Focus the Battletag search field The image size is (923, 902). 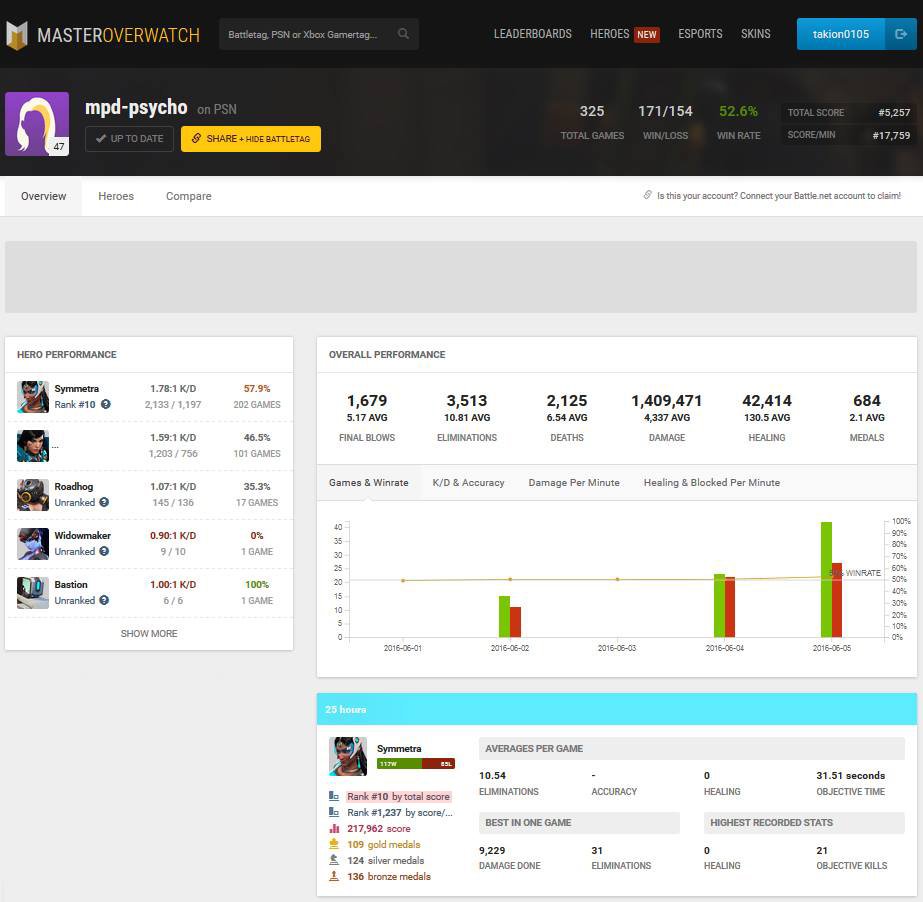tap(318, 34)
